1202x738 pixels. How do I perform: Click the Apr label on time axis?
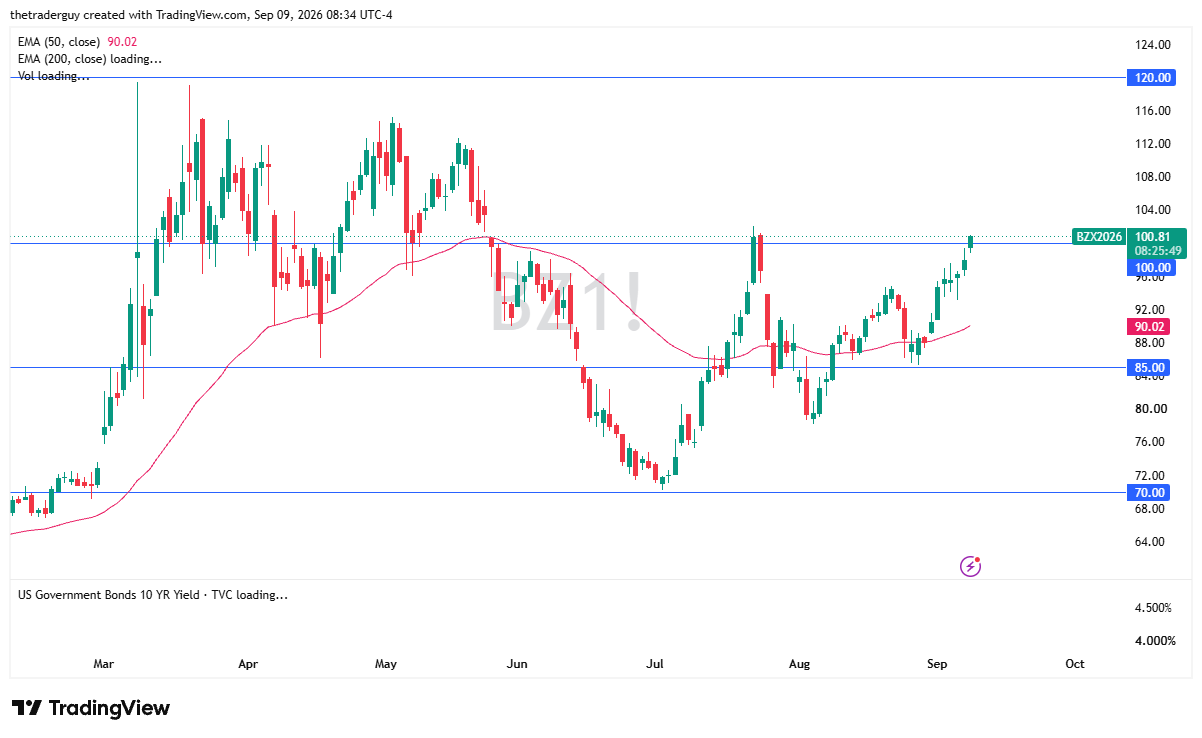coord(248,664)
